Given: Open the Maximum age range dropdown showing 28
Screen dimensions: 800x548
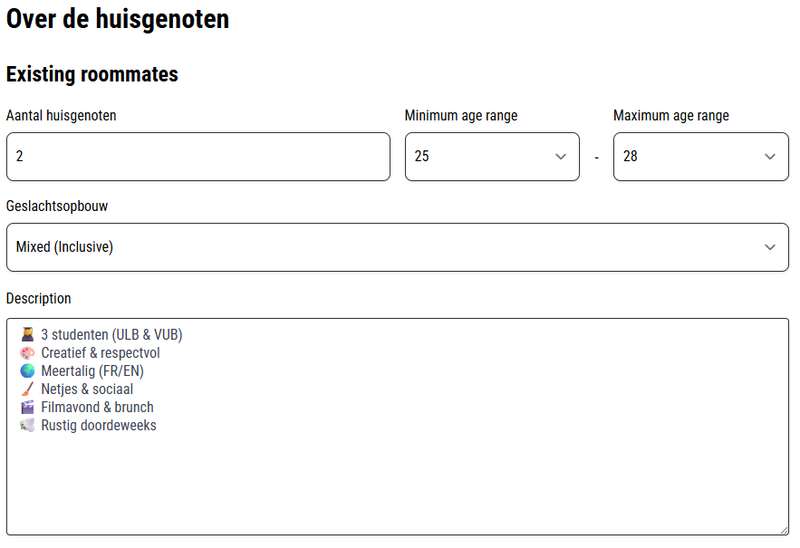Looking at the screenshot, I should pyautogui.click(x=701, y=157).
